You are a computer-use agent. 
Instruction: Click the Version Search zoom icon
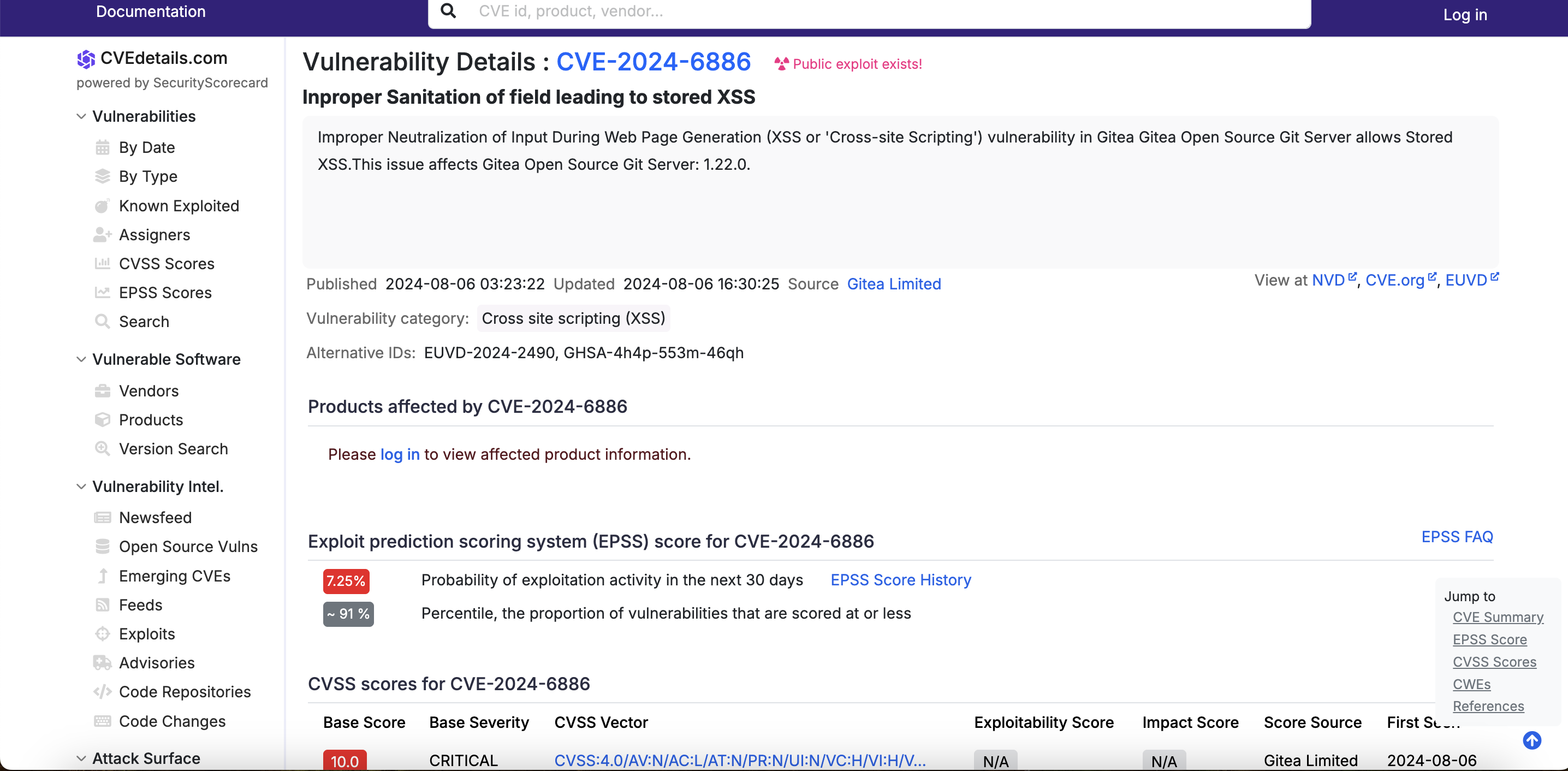pos(102,449)
